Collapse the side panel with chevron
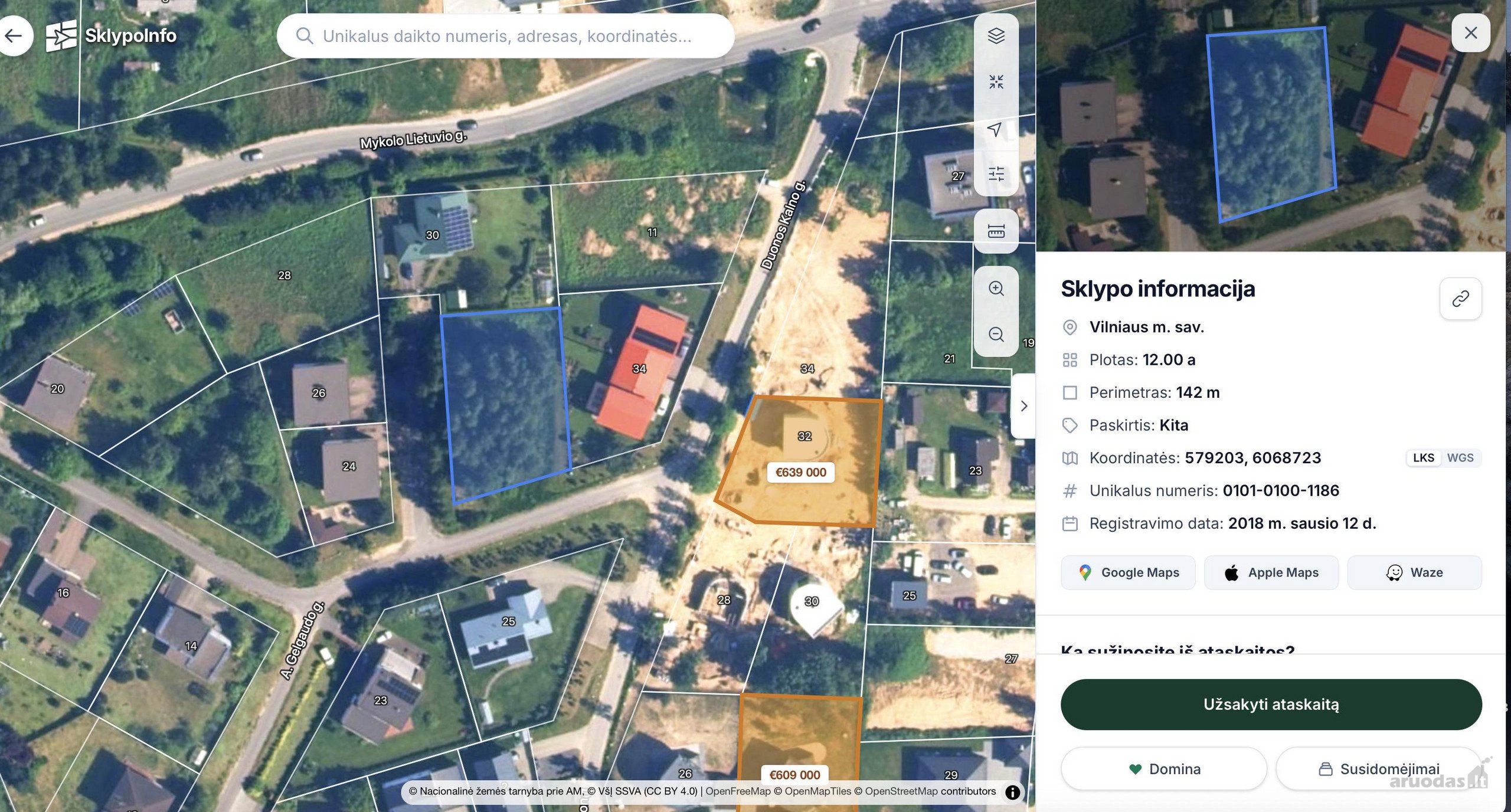This screenshot has height=812, width=1511. pyautogui.click(x=1024, y=406)
